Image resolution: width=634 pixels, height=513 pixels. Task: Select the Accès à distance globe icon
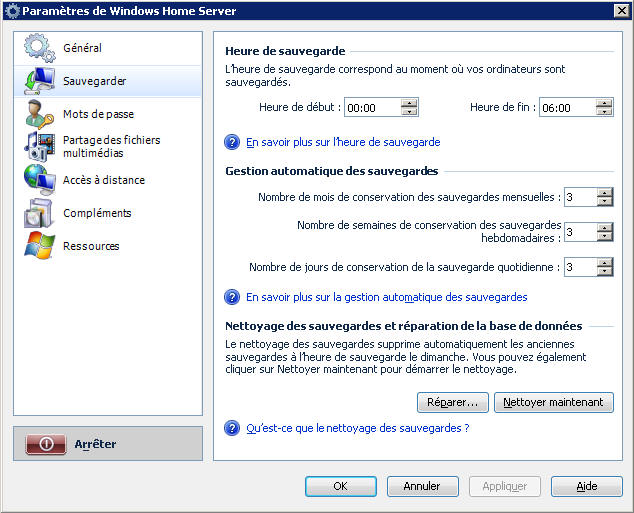pyautogui.click(x=39, y=180)
